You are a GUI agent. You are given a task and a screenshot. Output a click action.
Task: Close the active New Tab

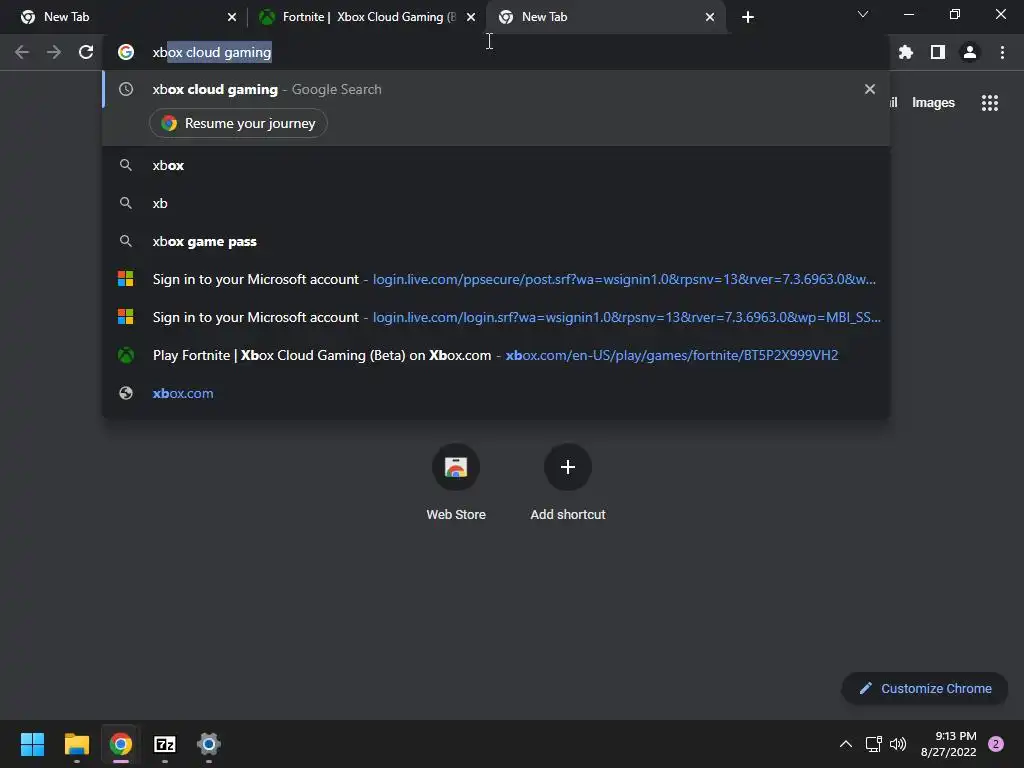pos(710,17)
